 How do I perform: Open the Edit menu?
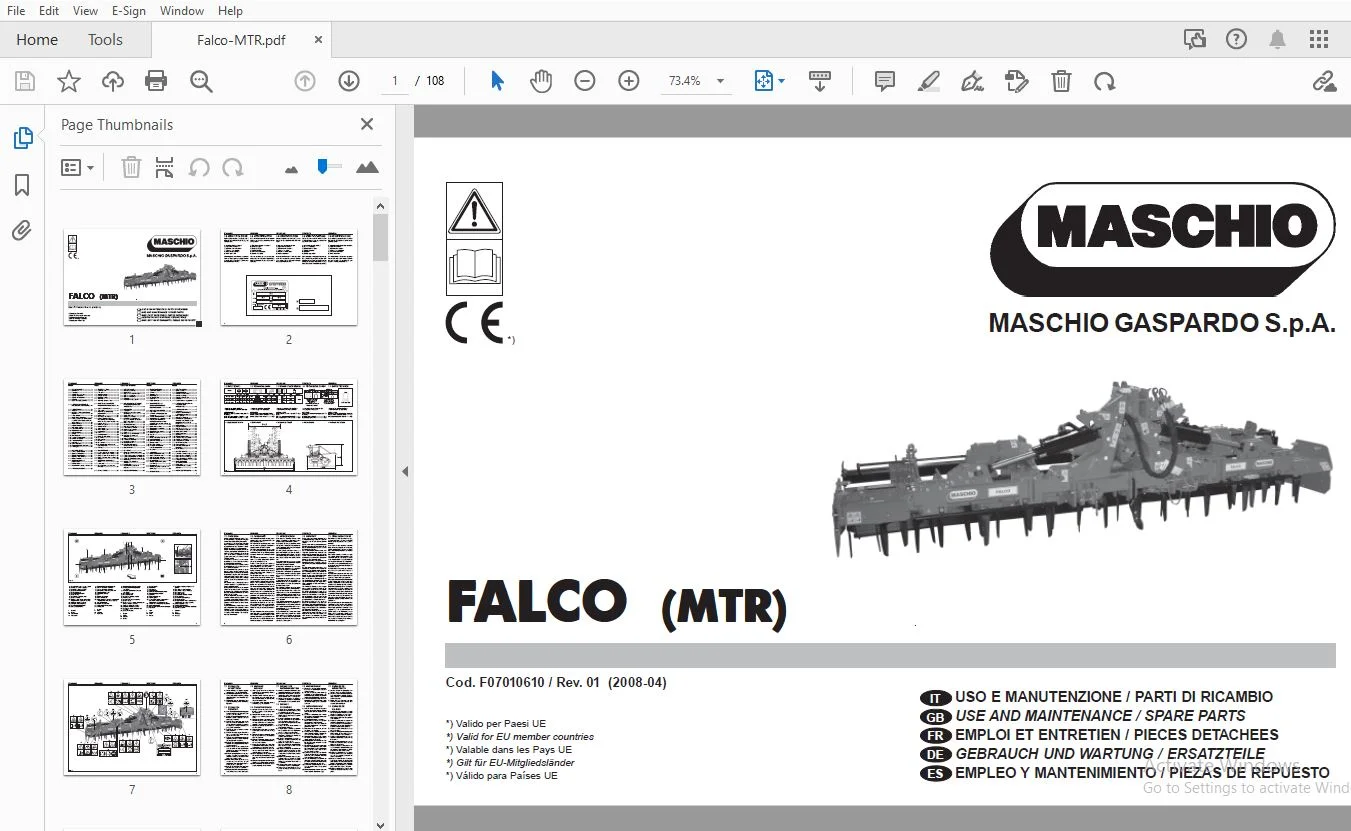[48, 10]
